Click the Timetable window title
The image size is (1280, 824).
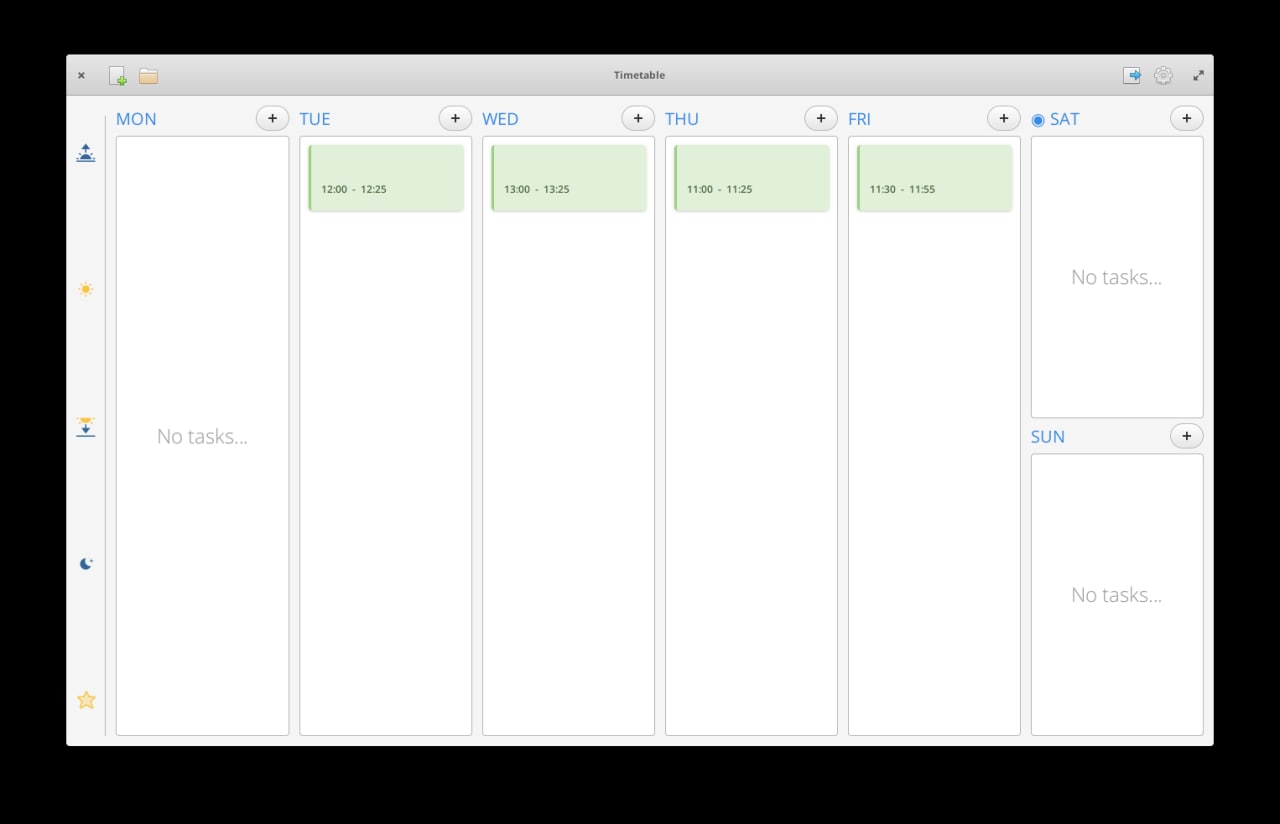pos(639,75)
